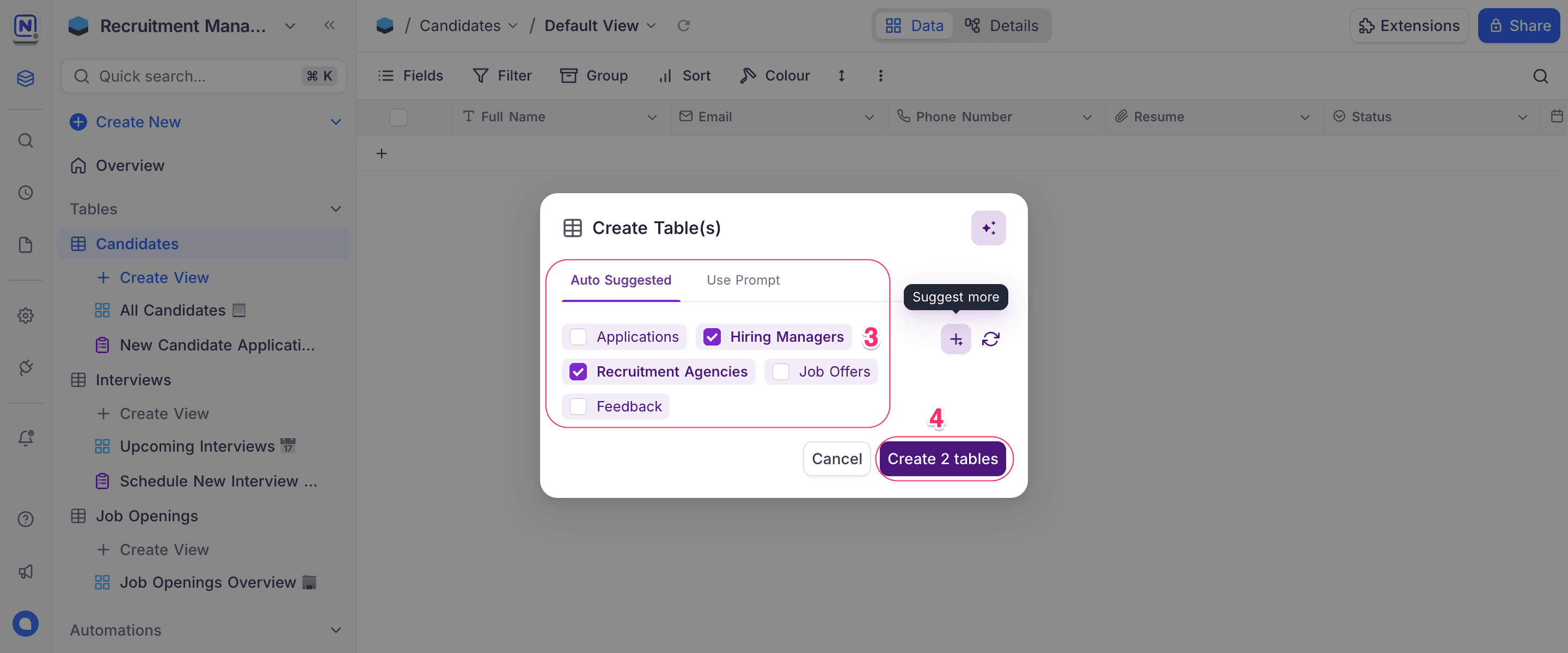Open the Default View dropdown
The width and height of the screenshot is (1568, 653).
pyautogui.click(x=651, y=26)
